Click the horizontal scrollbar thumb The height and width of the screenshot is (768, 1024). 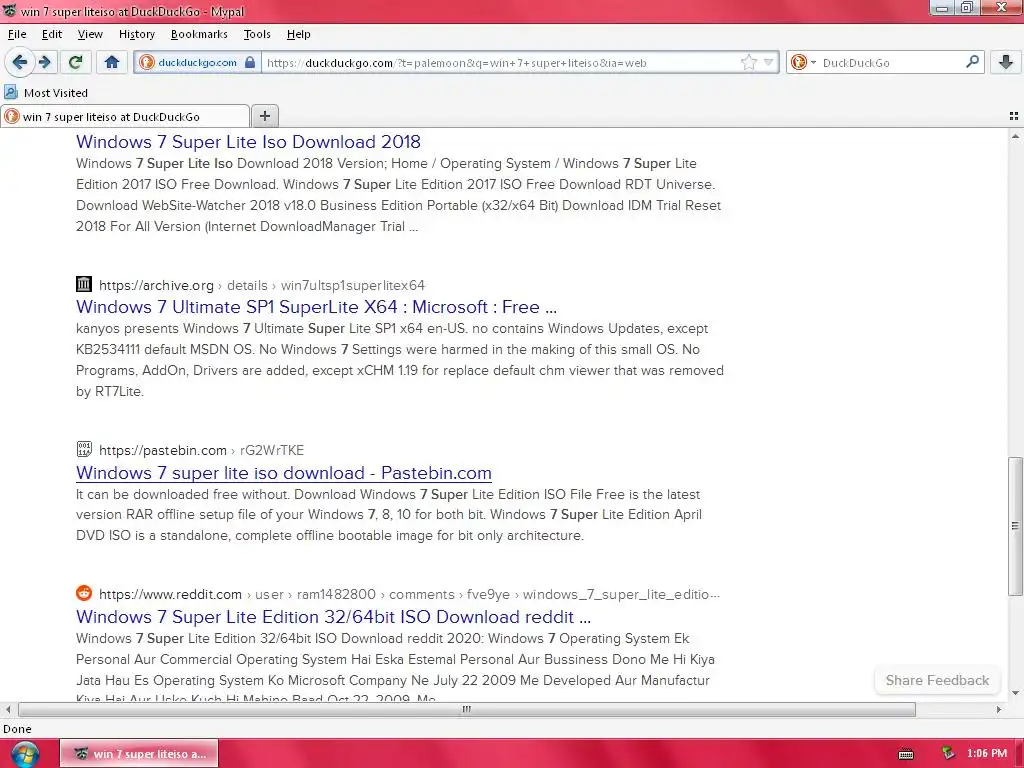coord(466,709)
